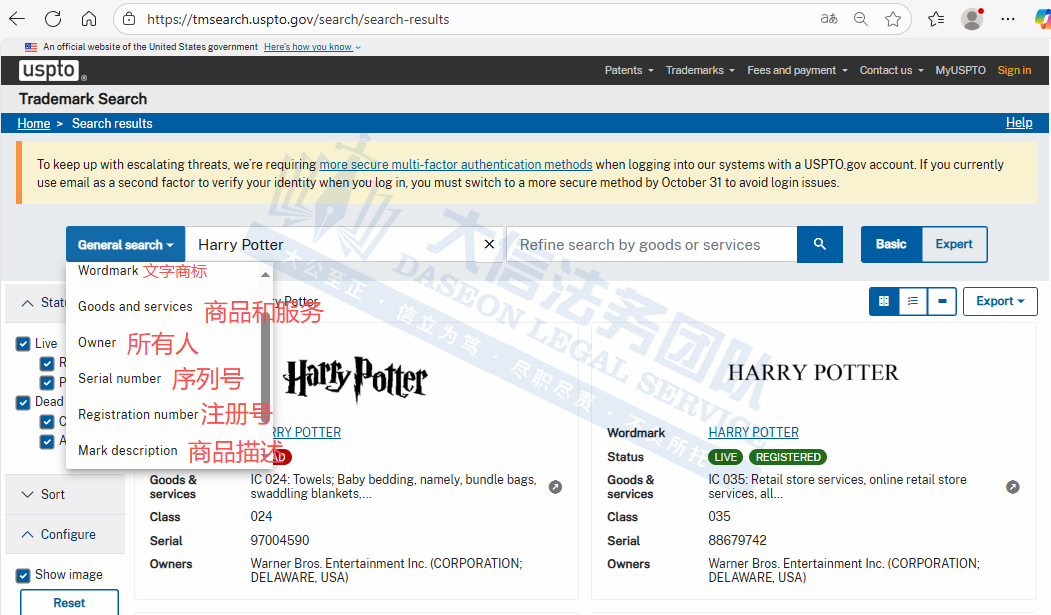Choose Serial number search option
Viewport: 1051px width, 615px height.
pyautogui.click(x=119, y=379)
